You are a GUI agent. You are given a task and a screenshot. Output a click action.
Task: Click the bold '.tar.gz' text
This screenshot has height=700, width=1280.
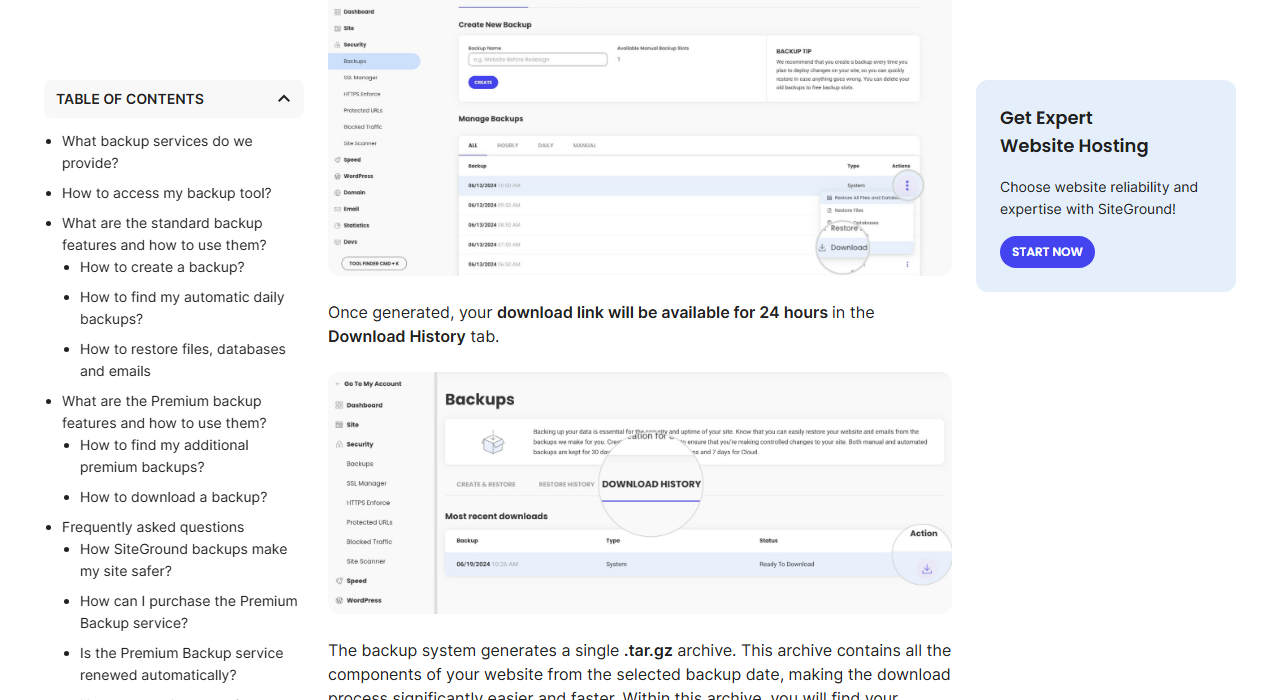click(648, 650)
